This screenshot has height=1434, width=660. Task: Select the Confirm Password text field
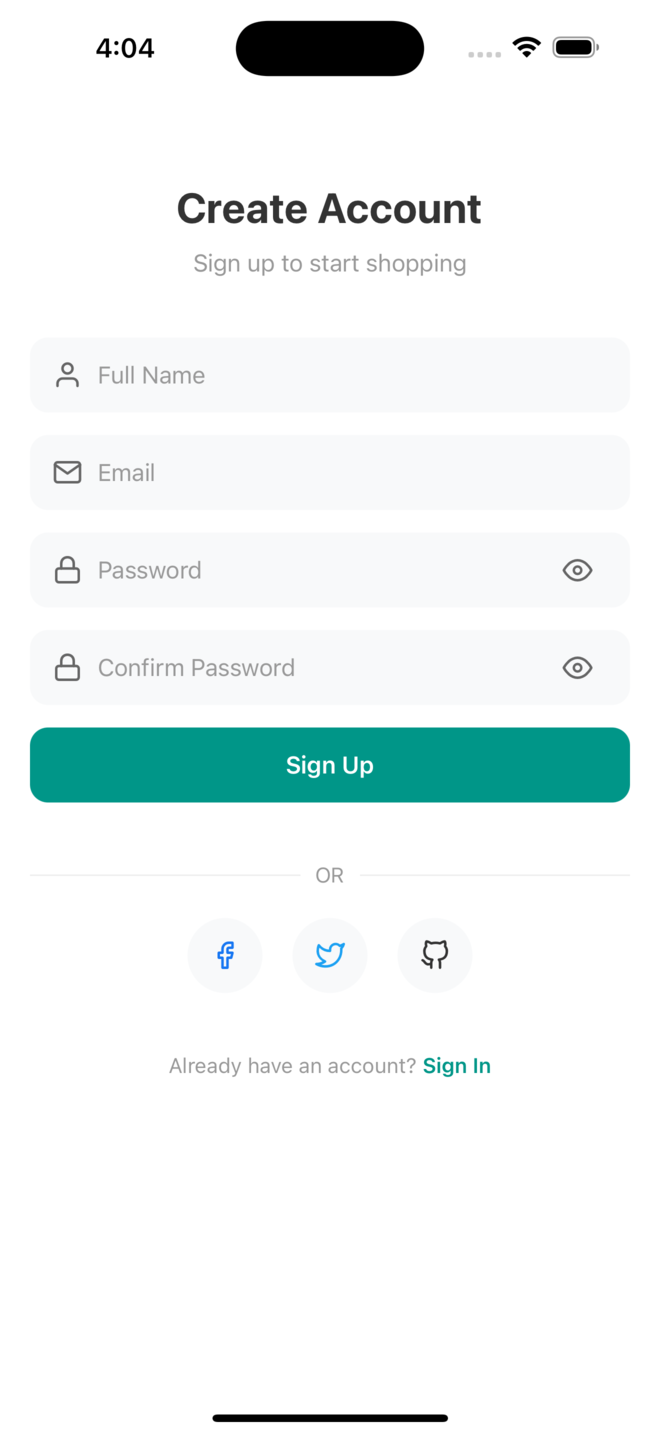point(320,667)
